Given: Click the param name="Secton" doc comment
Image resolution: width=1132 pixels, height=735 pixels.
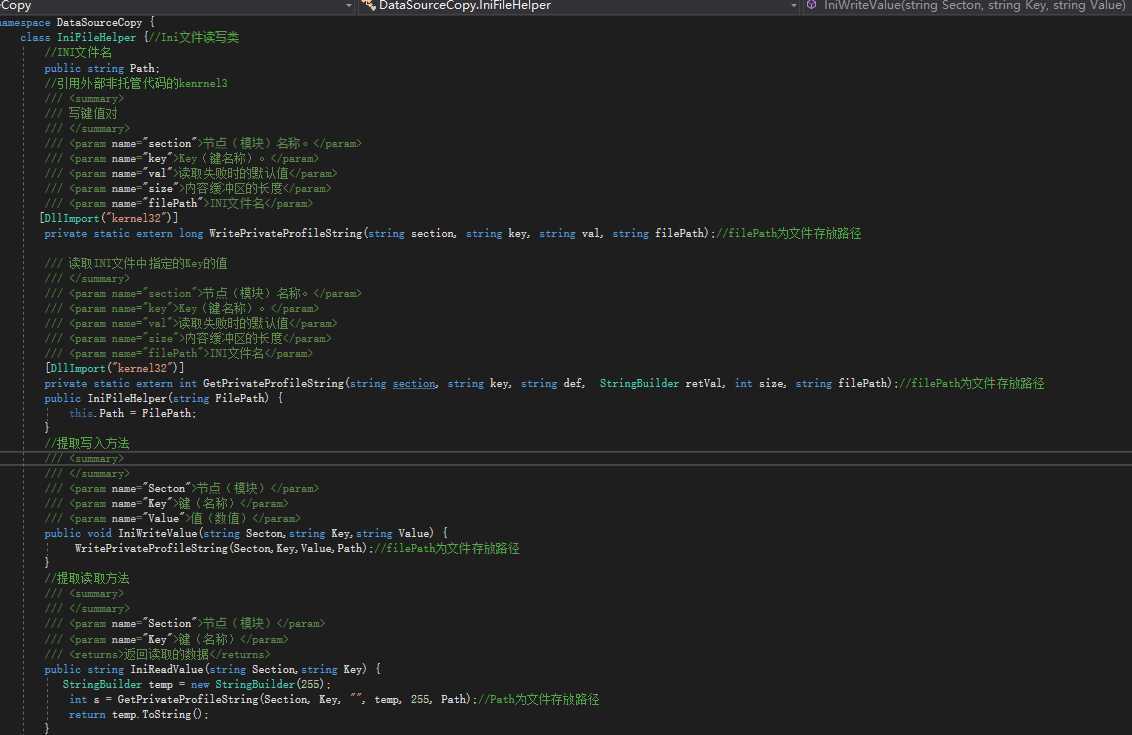Looking at the screenshot, I should pos(181,489).
